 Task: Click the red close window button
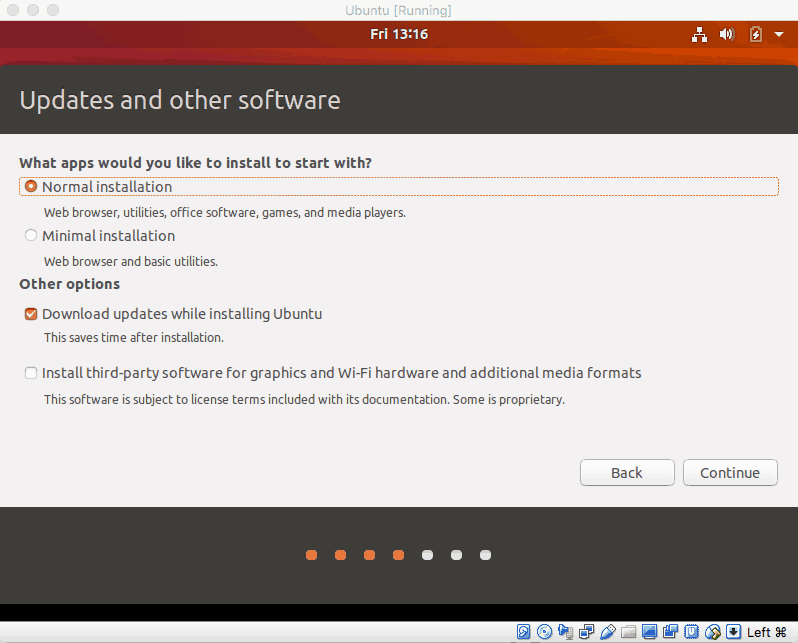[x=13, y=10]
